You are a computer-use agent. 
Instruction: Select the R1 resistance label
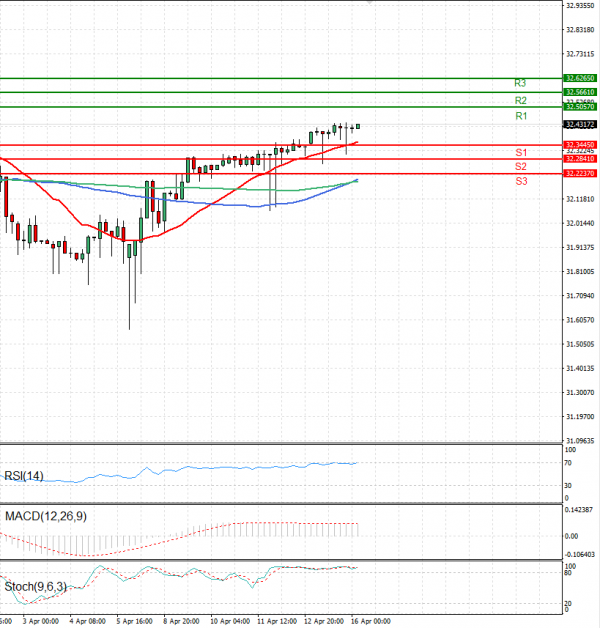tap(521, 116)
